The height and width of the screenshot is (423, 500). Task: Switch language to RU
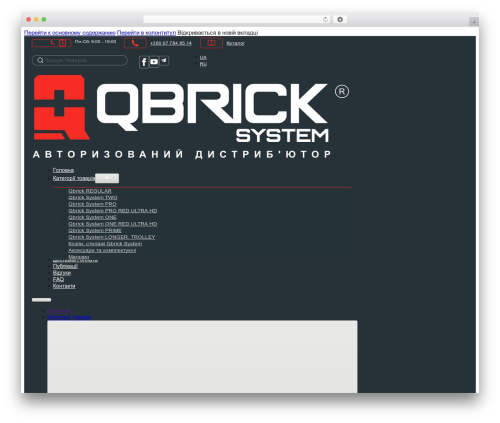tap(203, 64)
